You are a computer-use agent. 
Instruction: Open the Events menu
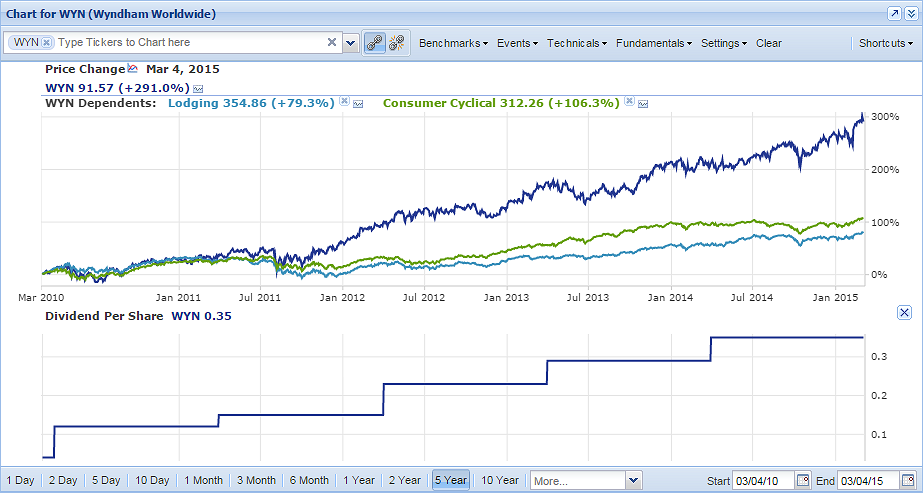[x=517, y=43]
